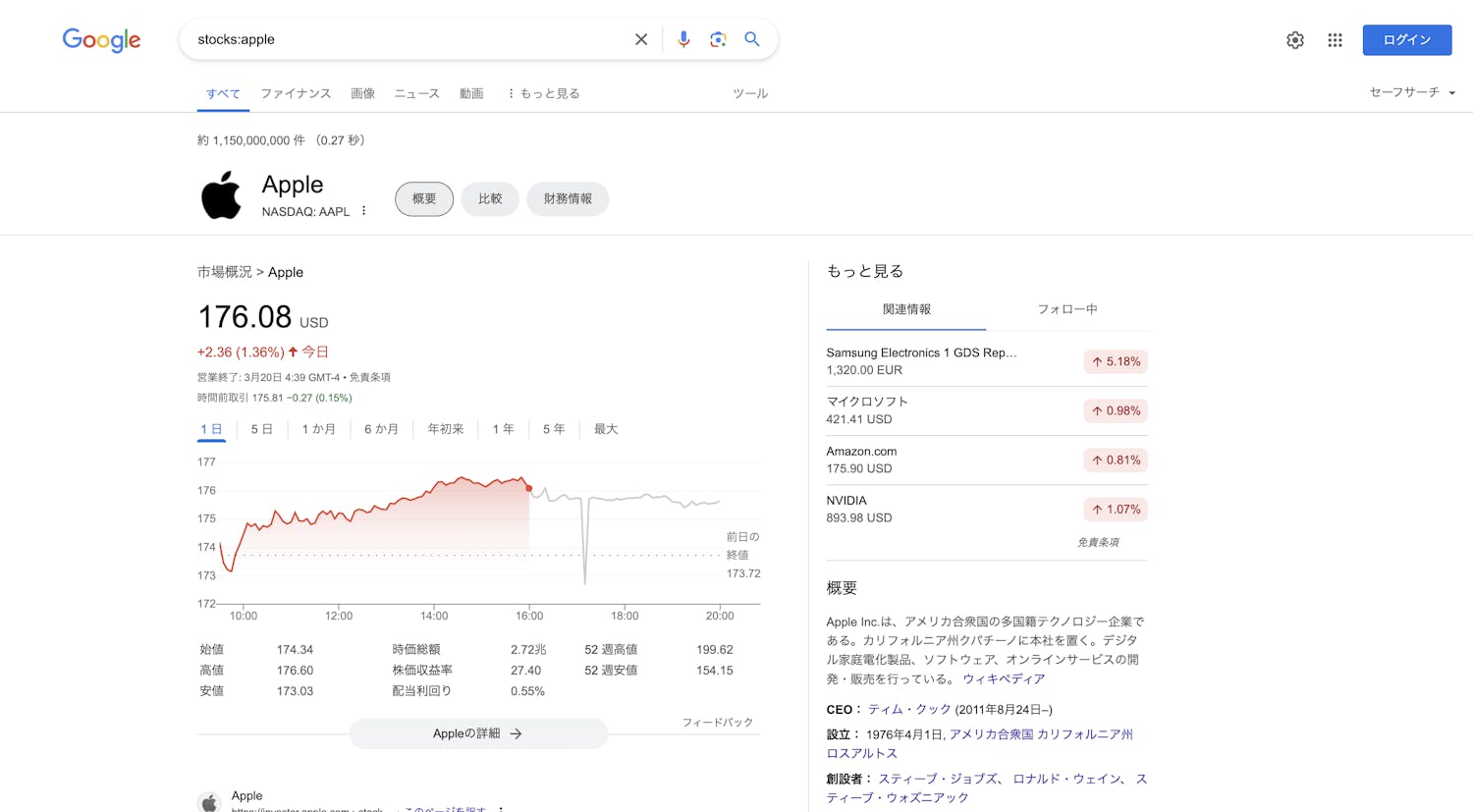
Task: Open options menu beside NASDAQ: AAPL
Action: point(363,211)
